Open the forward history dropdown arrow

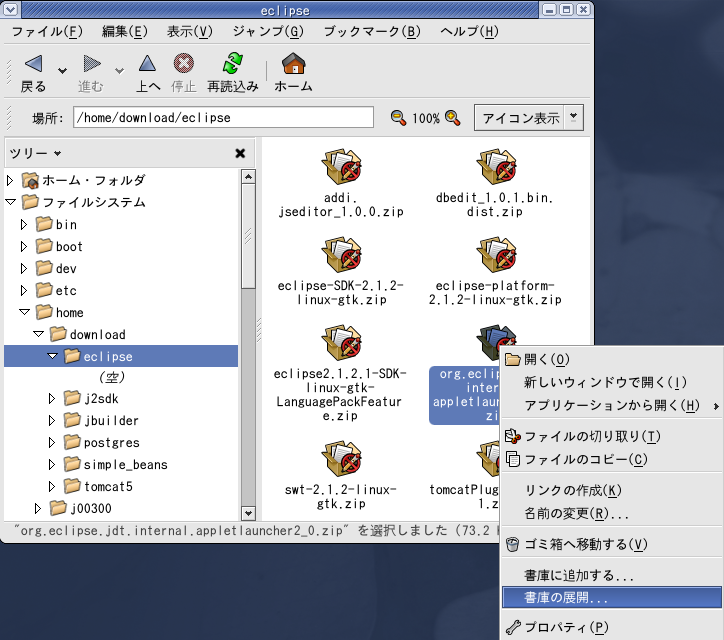pos(120,71)
